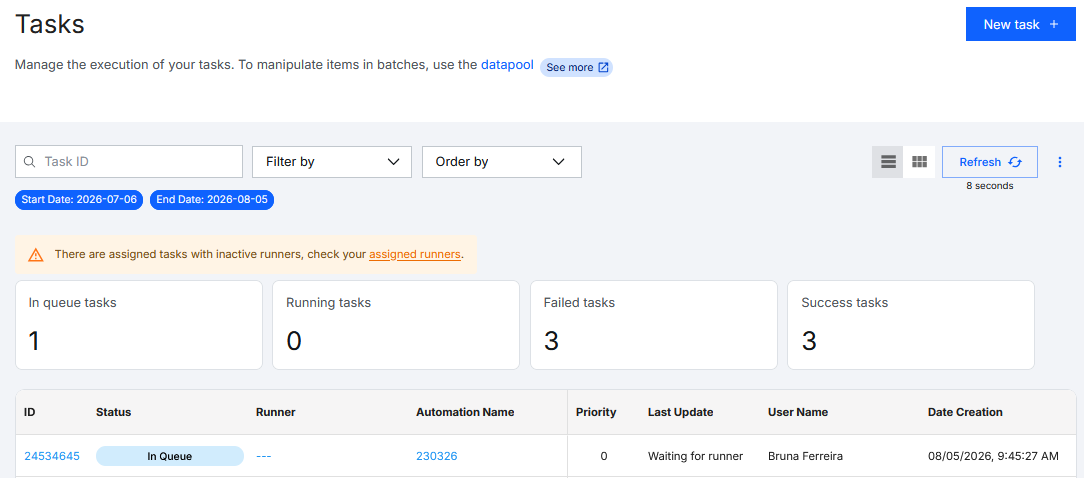Click the Automation Name column header
Screen dimensions: 1084x478
[465, 412]
